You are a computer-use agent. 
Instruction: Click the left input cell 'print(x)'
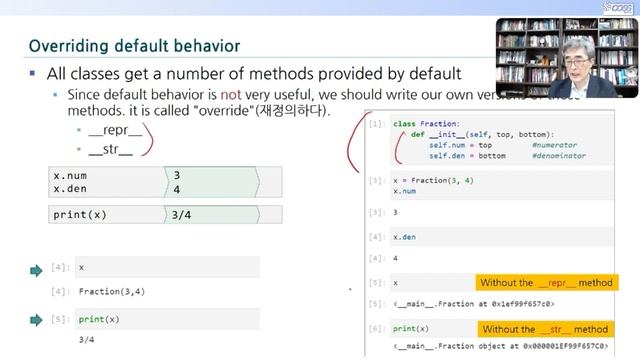coord(167,319)
